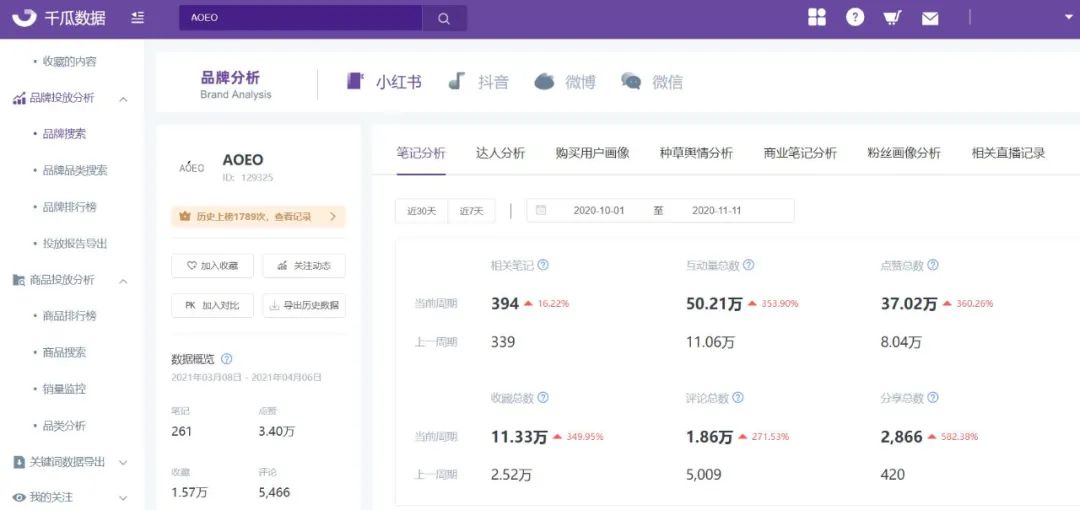Viewport: 1080px width, 510px height.
Task: Open 销量监控 in sidebar
Action: [64, 389]
